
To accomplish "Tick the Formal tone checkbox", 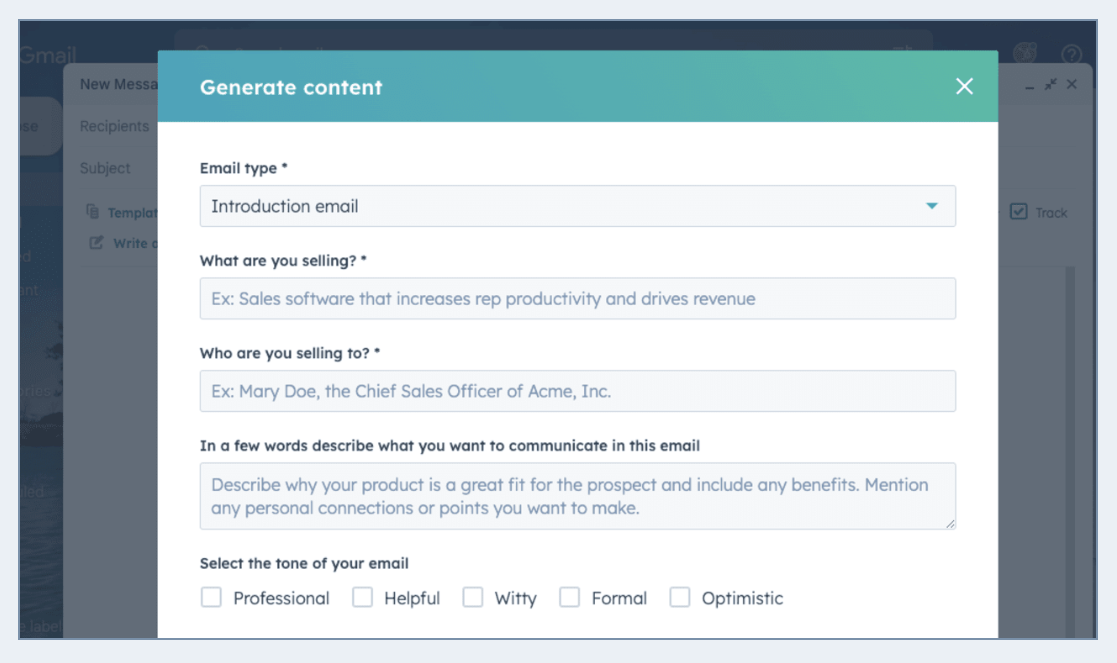I will (569, 598).
